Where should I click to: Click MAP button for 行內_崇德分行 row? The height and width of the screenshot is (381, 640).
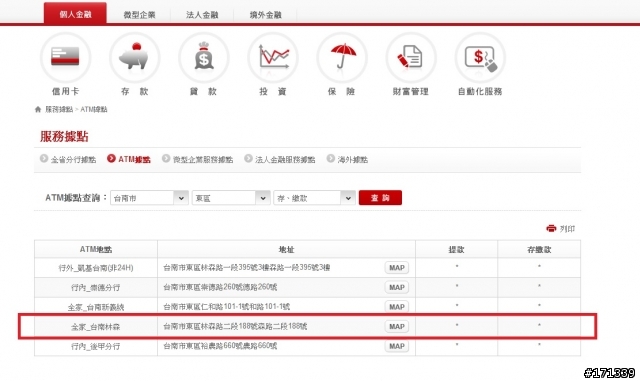[397, 287]
